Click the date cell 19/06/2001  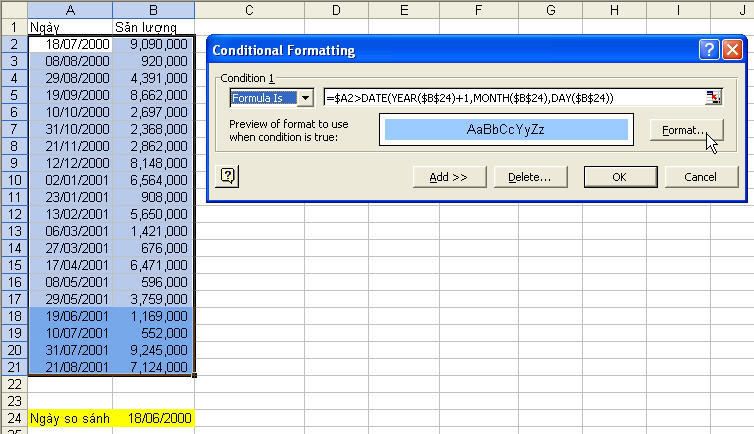coord(70,316)
